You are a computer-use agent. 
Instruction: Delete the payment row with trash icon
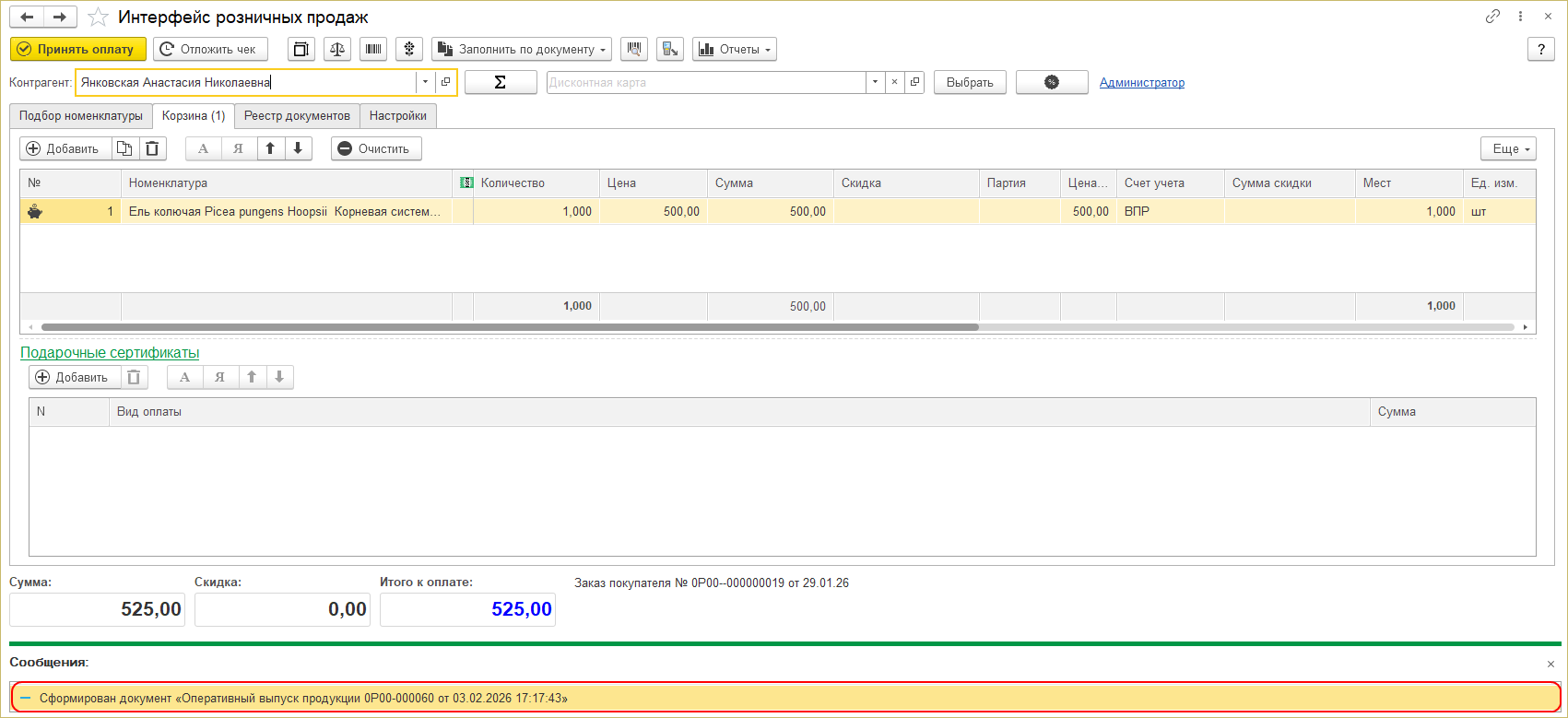tap(134, 377)
